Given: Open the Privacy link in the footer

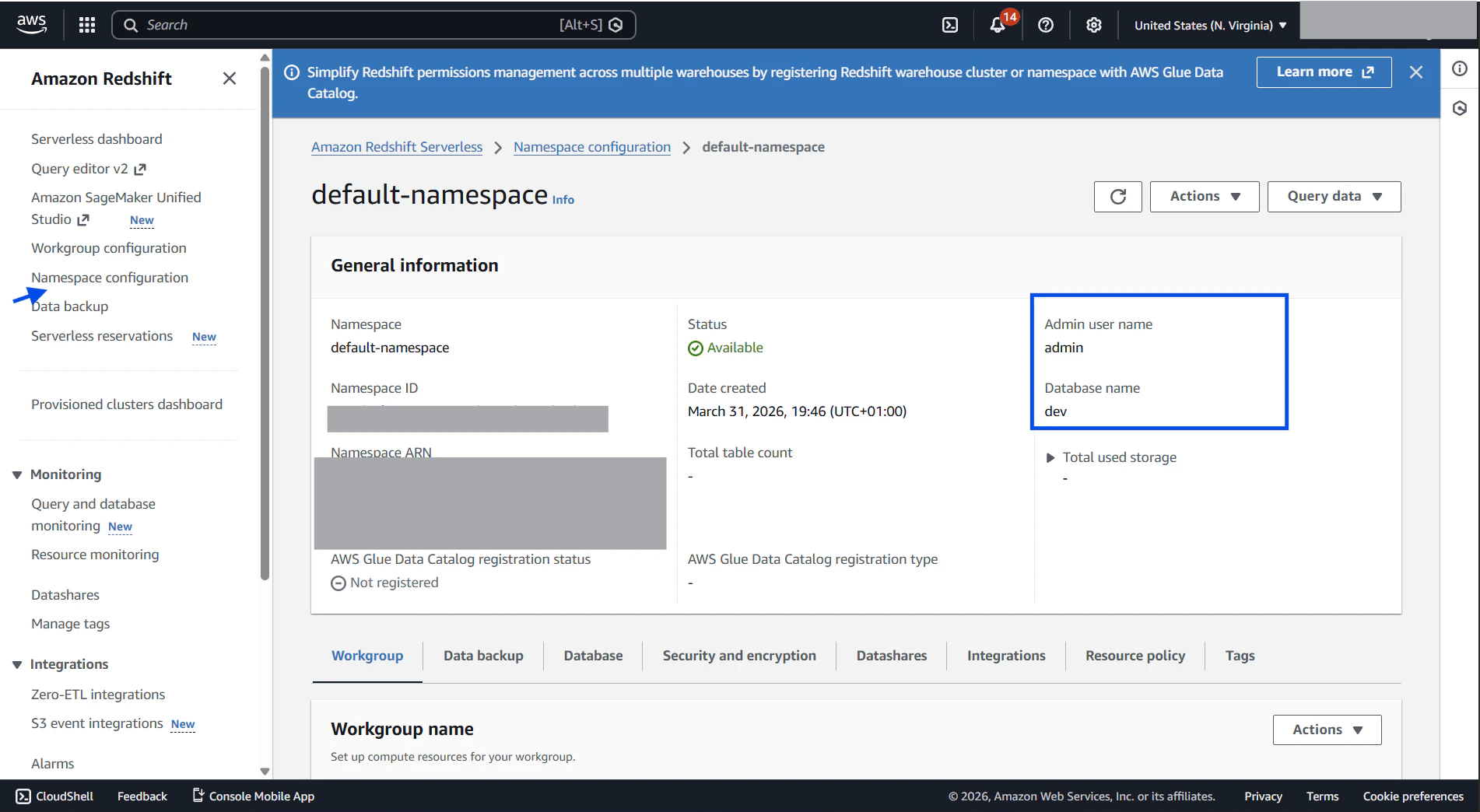Looking at the screenshot, I should (1263, 796).
